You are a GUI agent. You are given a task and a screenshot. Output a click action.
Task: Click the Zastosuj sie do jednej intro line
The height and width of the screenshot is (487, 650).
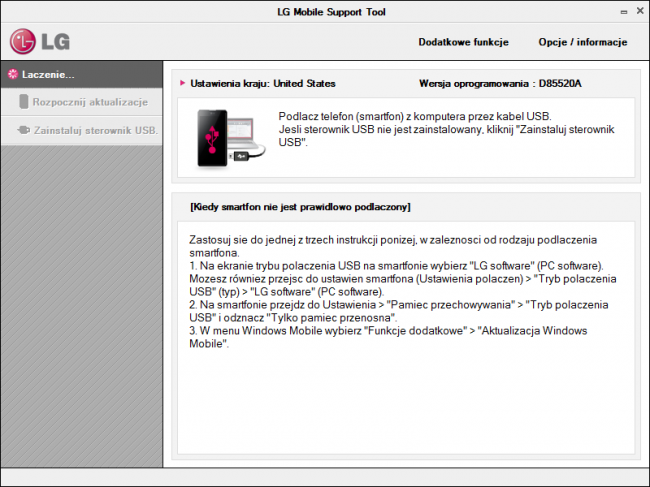click(x=393, y=246)
